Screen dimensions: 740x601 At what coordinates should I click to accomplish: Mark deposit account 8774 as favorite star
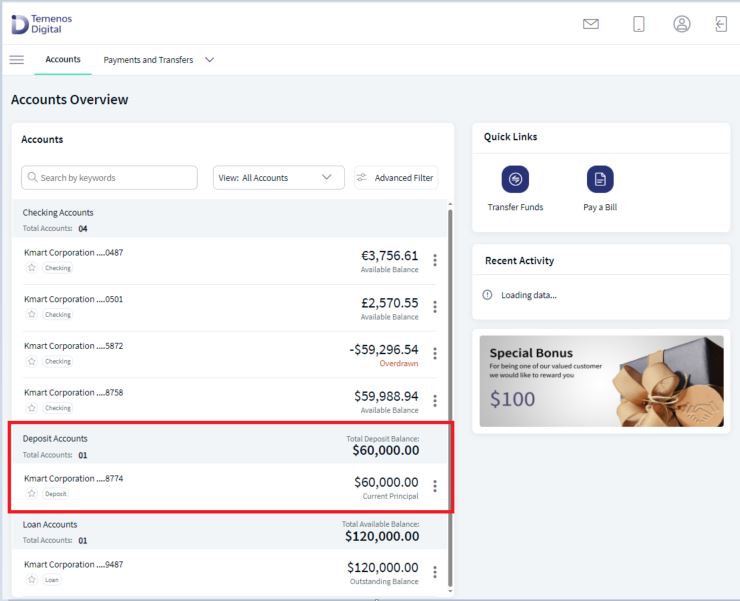point(32,493)
